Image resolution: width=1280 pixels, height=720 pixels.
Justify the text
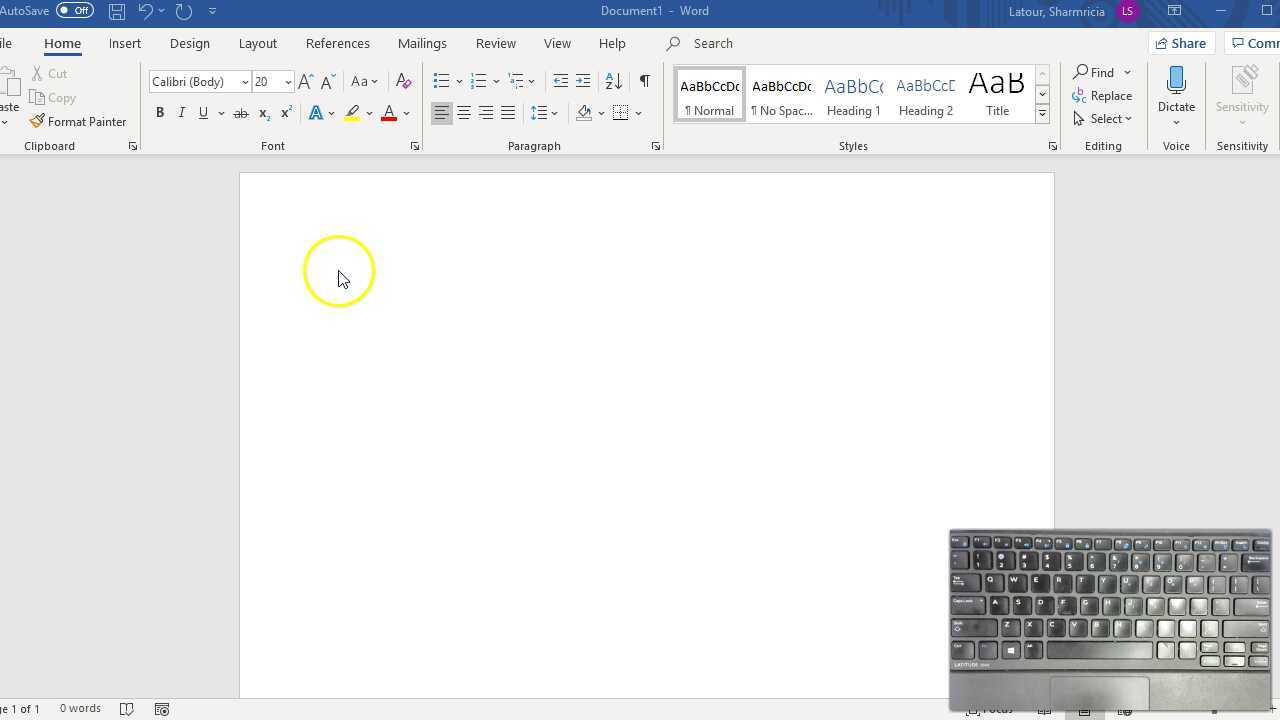(x=508, y=113)
